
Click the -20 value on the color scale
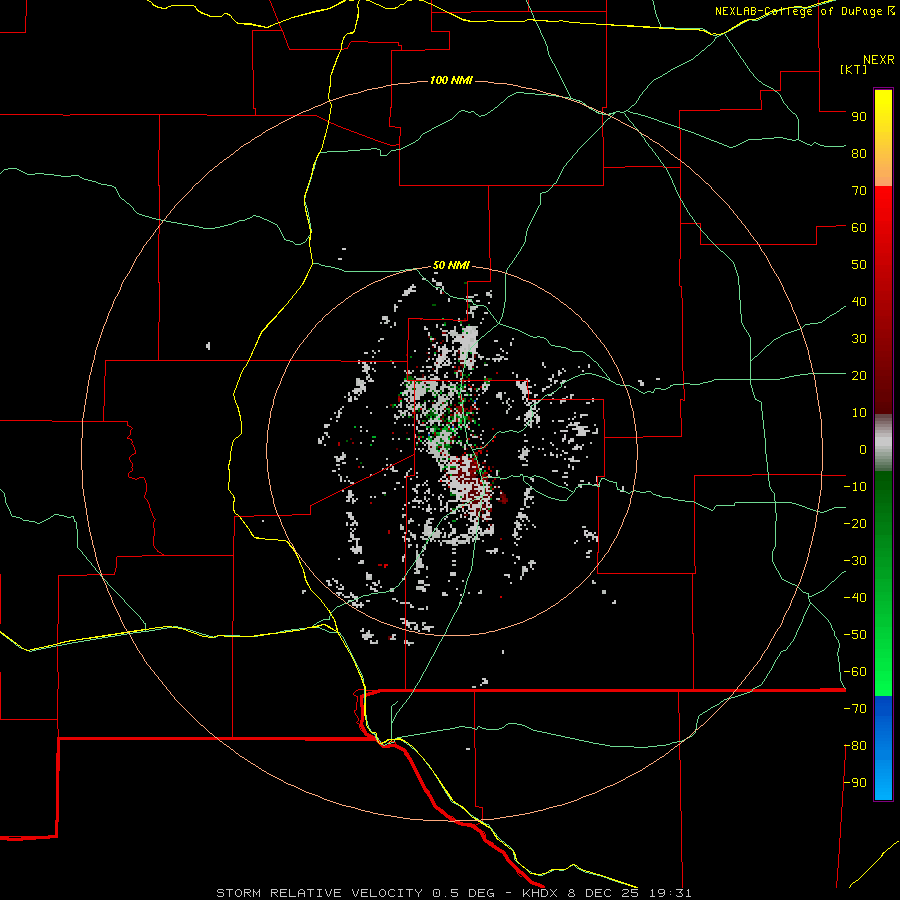855,523
